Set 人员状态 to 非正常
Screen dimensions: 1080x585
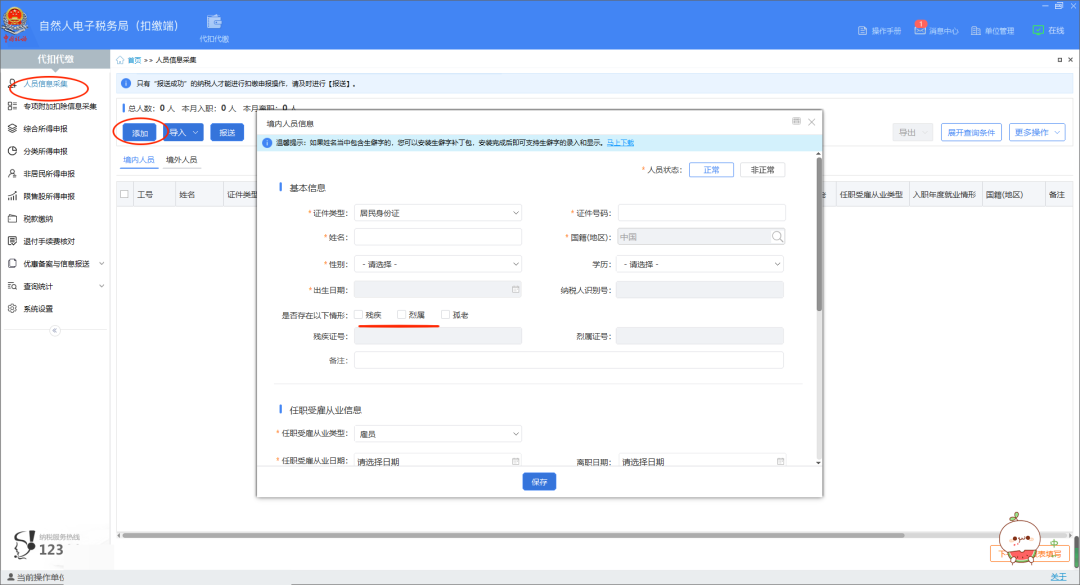click(x=762, y=170)
